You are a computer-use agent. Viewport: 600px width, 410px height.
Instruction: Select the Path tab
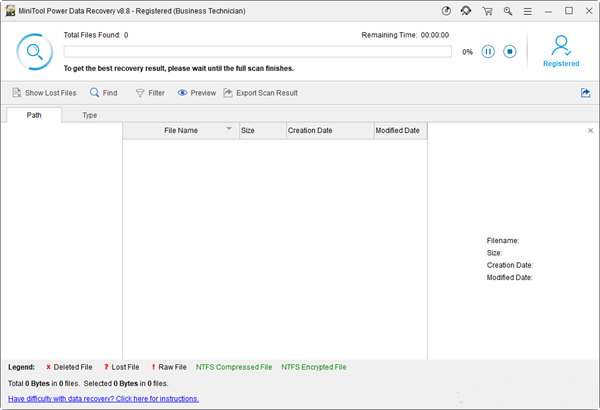point(34,115)
